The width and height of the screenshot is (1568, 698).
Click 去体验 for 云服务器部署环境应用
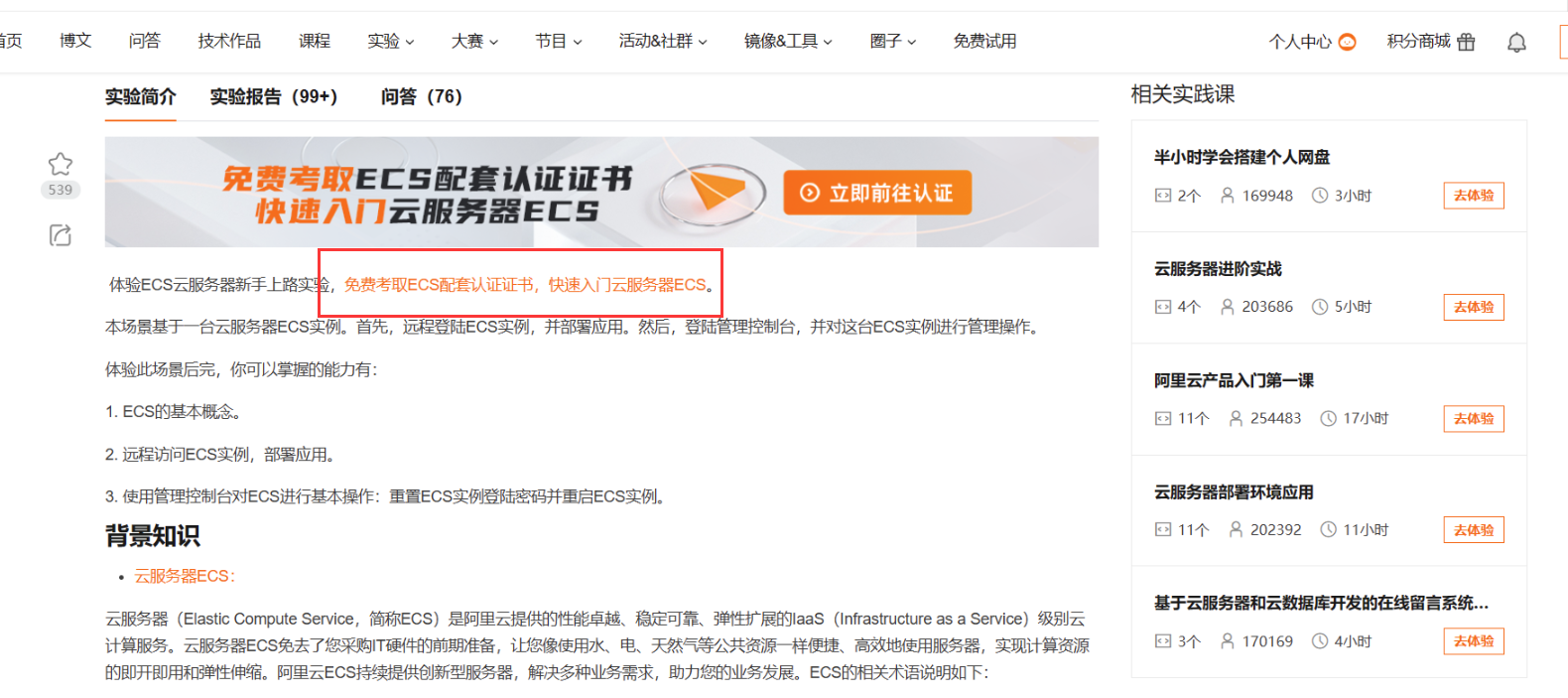(x=1474, y=530)
